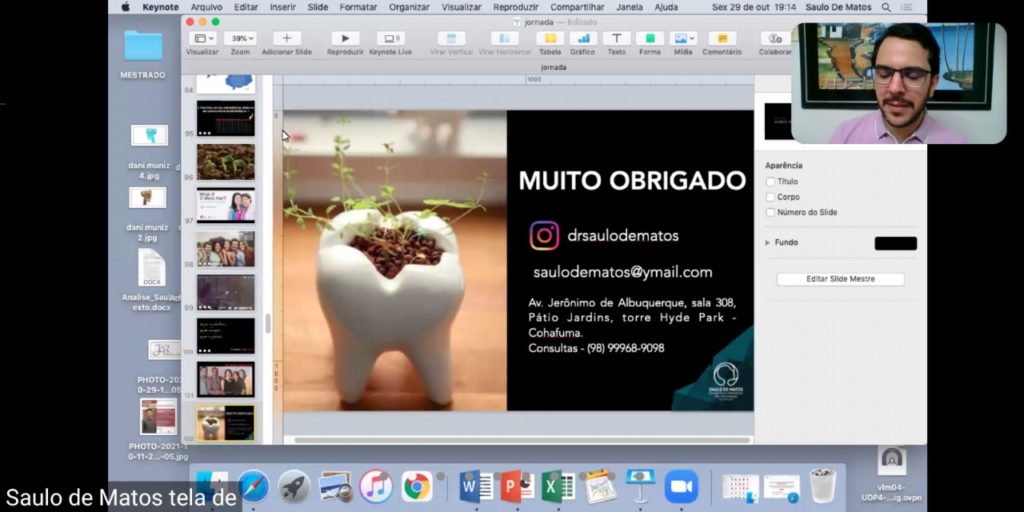Select slide 98 thumbnail in navigator
Viewport: 1024px width, 512px height.
pyautogui.click(x=225, y=249)
